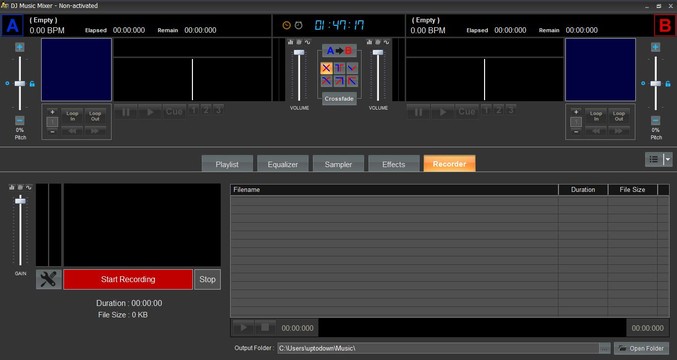The height and width of the screenshot is (360, 677).
Task: Click the clock icon beside the timer
Action: (286, 25)
